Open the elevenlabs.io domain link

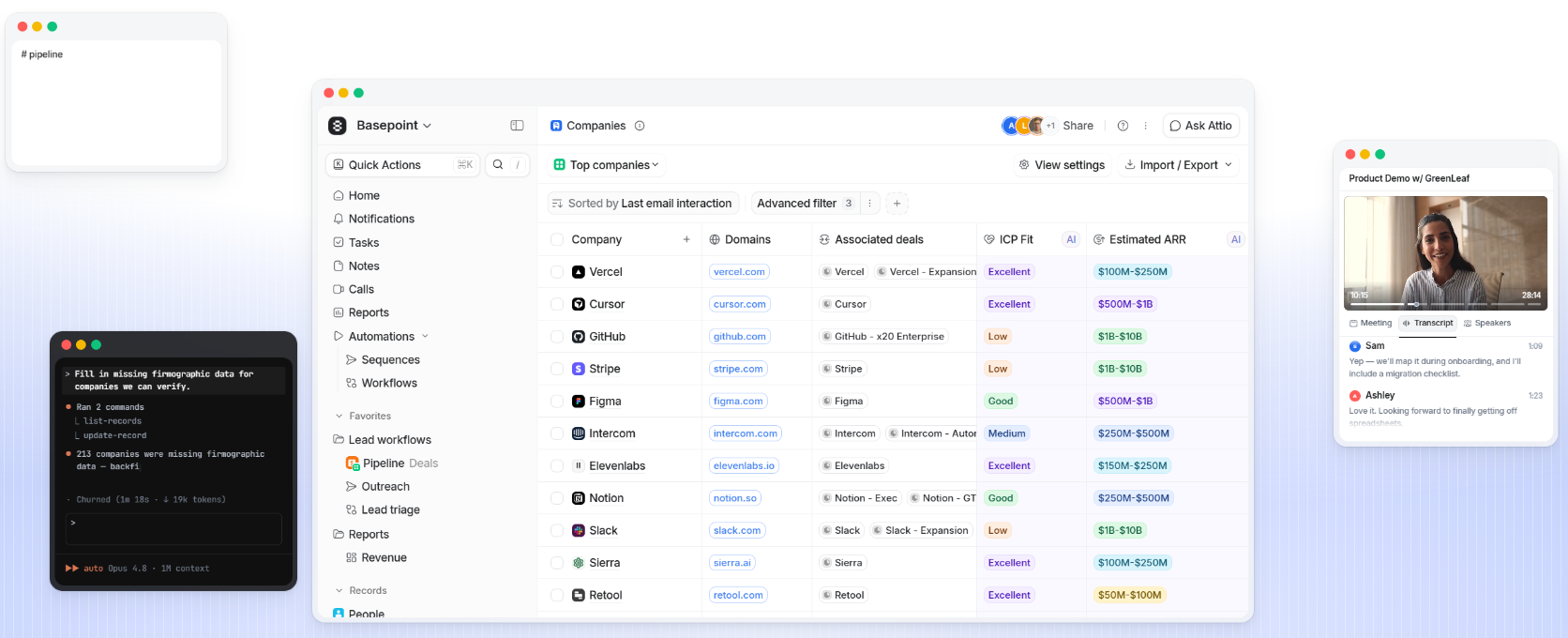tap(744, 465)
